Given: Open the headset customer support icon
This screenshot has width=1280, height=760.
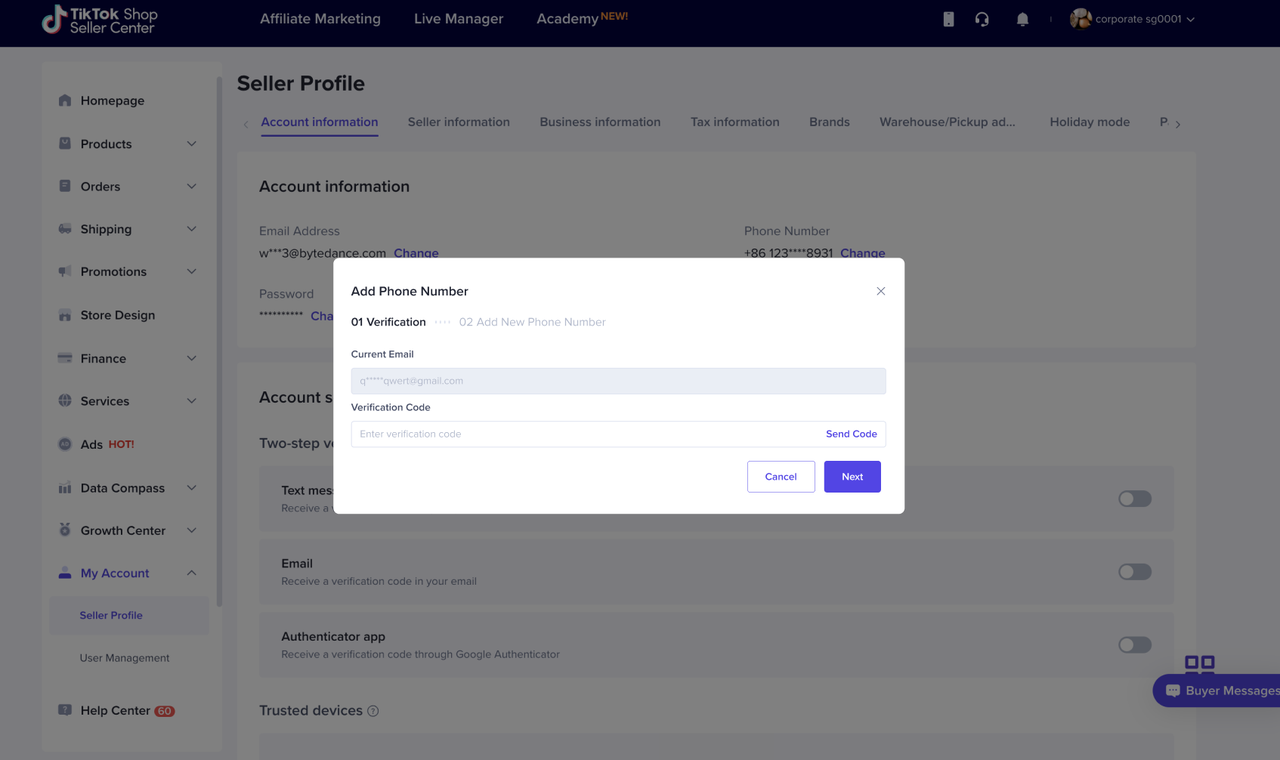Looking at the screenshot, I should coord(982,19).
